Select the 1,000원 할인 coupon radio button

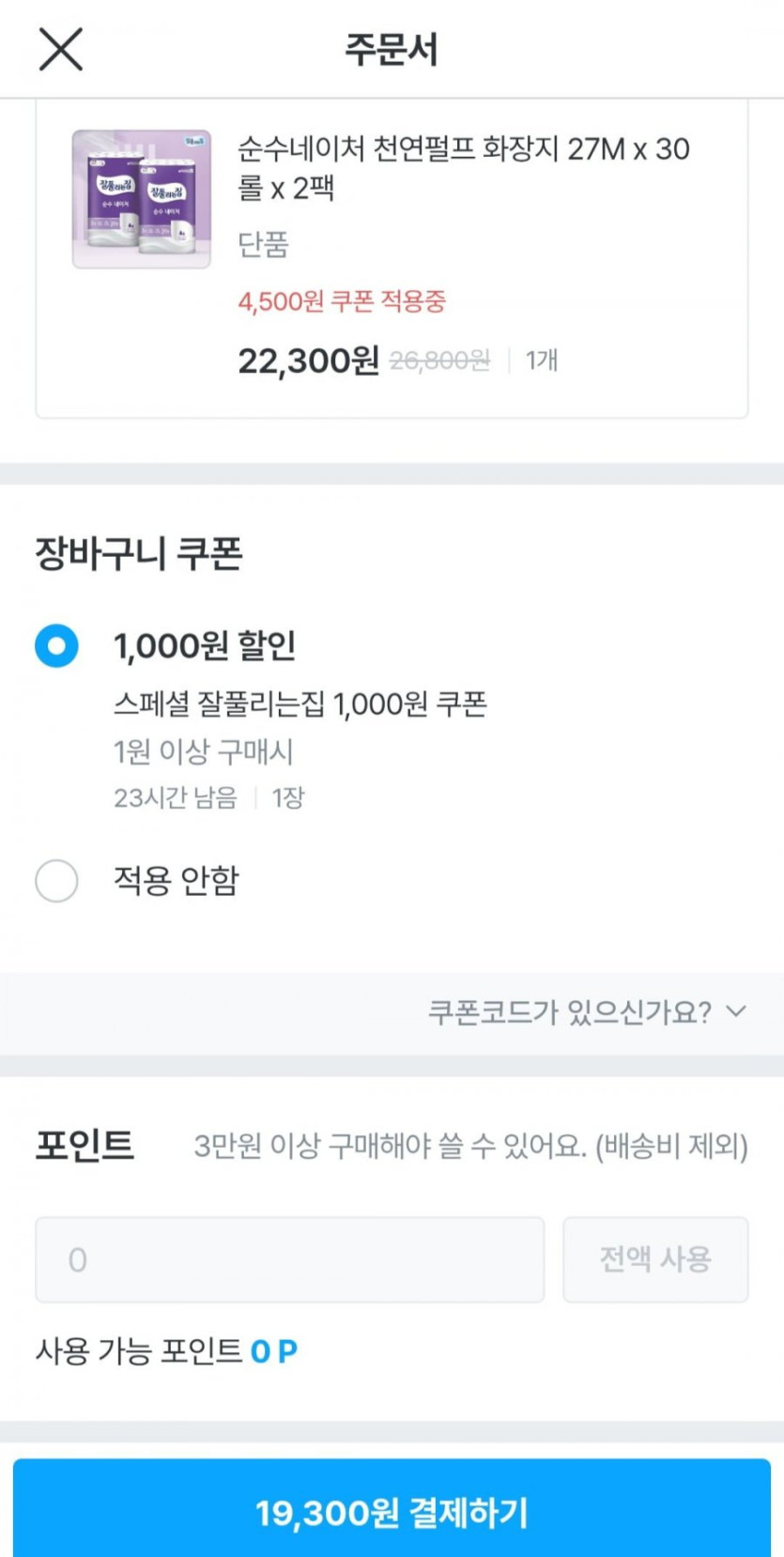click(x=56, y=646)
